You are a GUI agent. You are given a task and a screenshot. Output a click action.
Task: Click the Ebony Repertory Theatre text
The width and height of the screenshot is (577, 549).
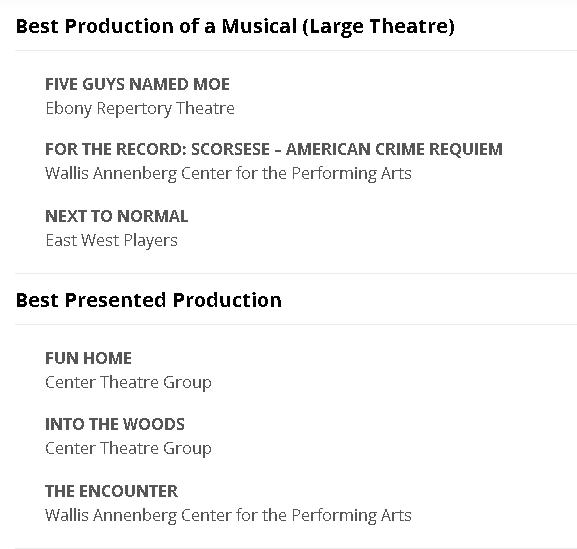click(x=140, y=109)
